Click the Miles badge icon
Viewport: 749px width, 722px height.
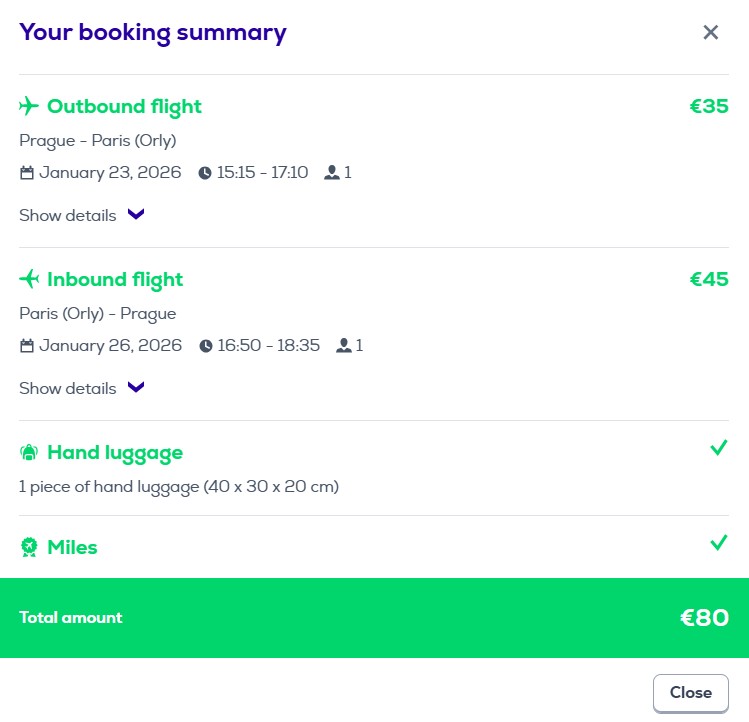(29, 547)
